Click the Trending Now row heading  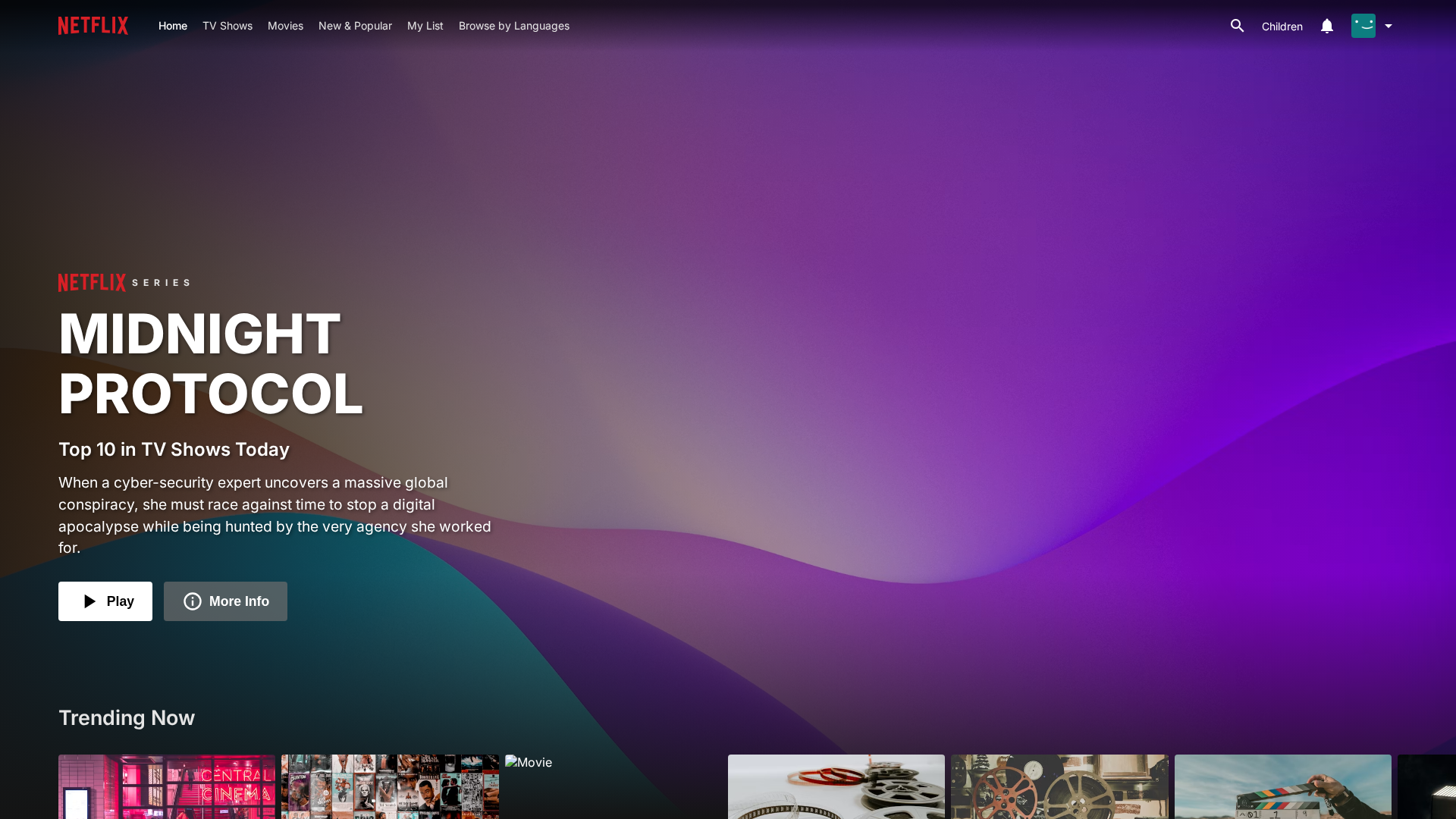coord(127,717)
